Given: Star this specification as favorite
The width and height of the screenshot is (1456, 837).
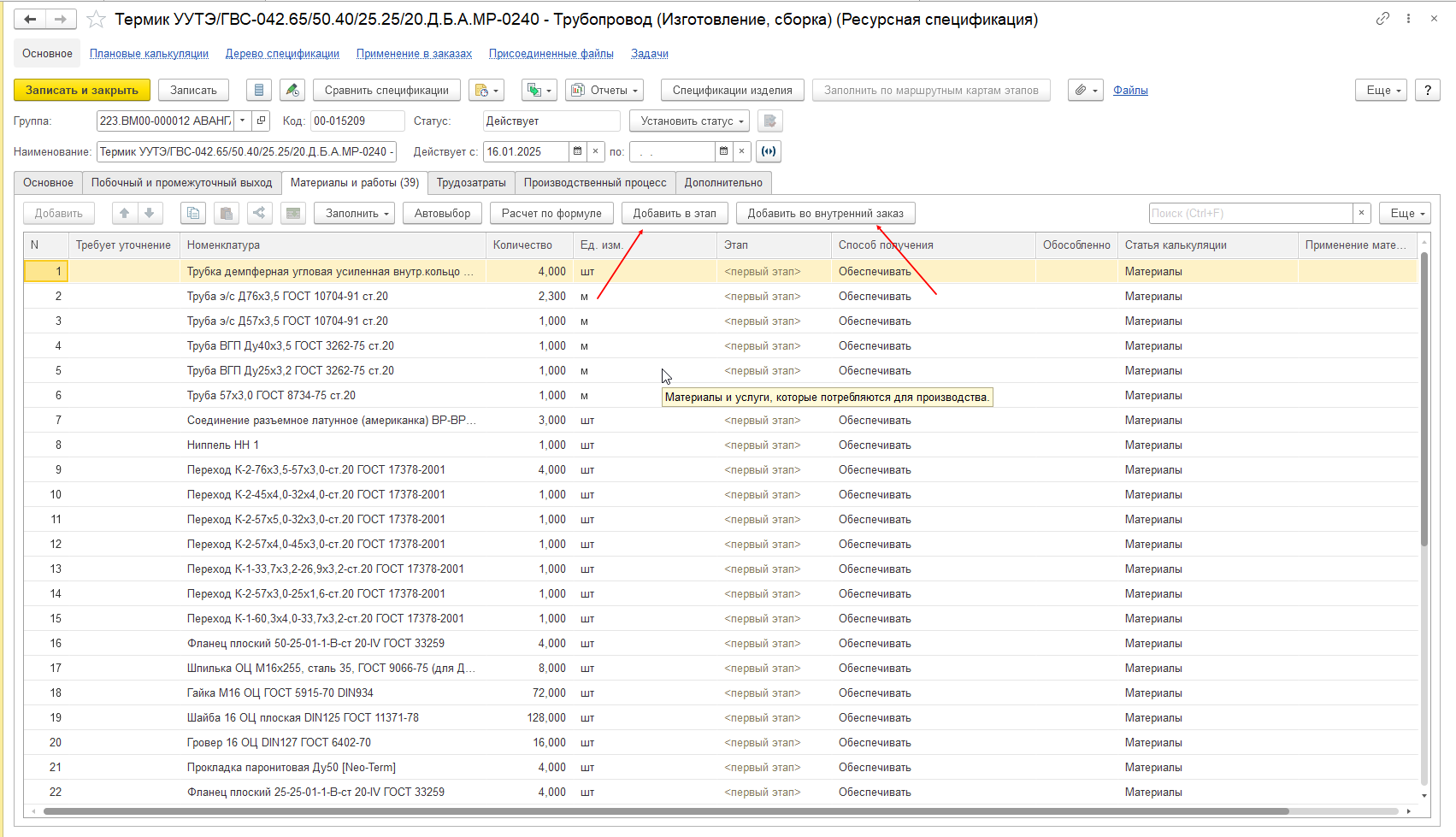Looking at the screenshot, I should (97, 19).
